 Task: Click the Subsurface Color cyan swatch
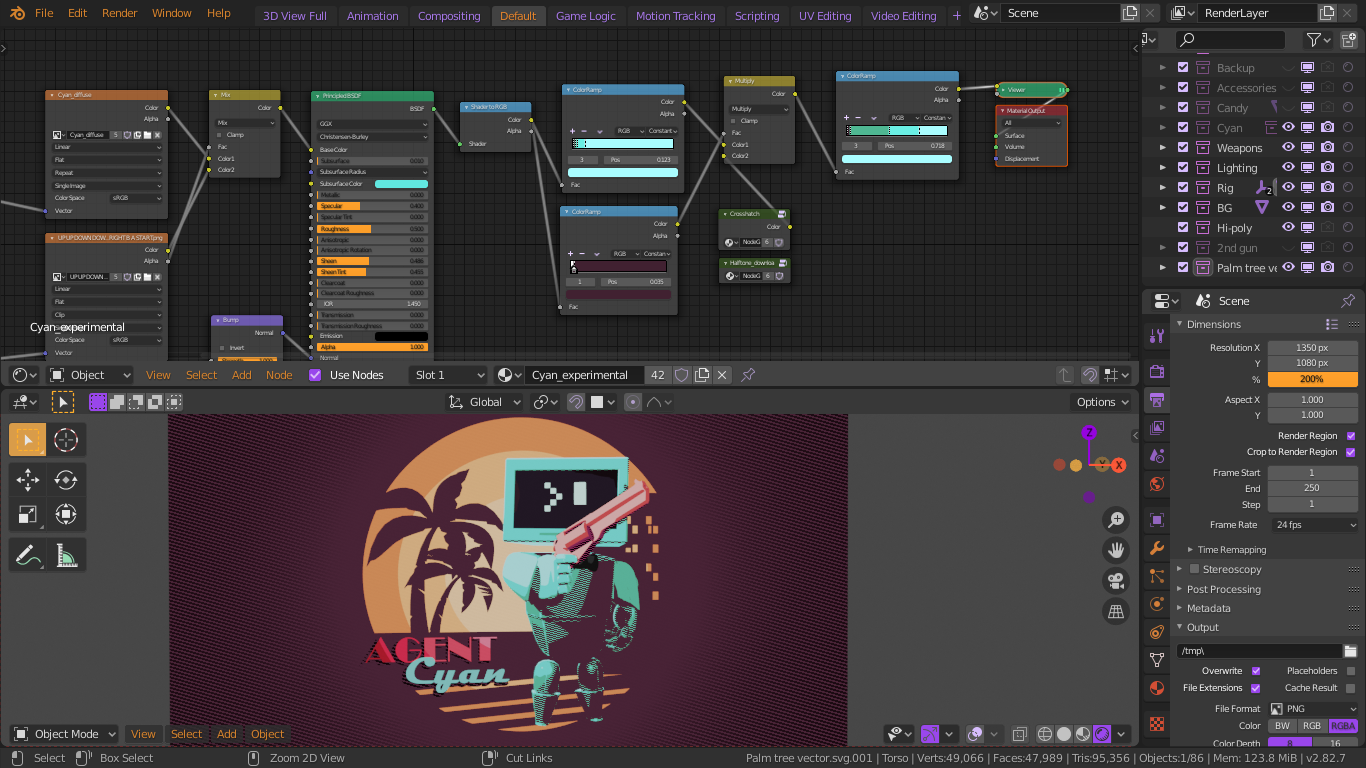401,184
